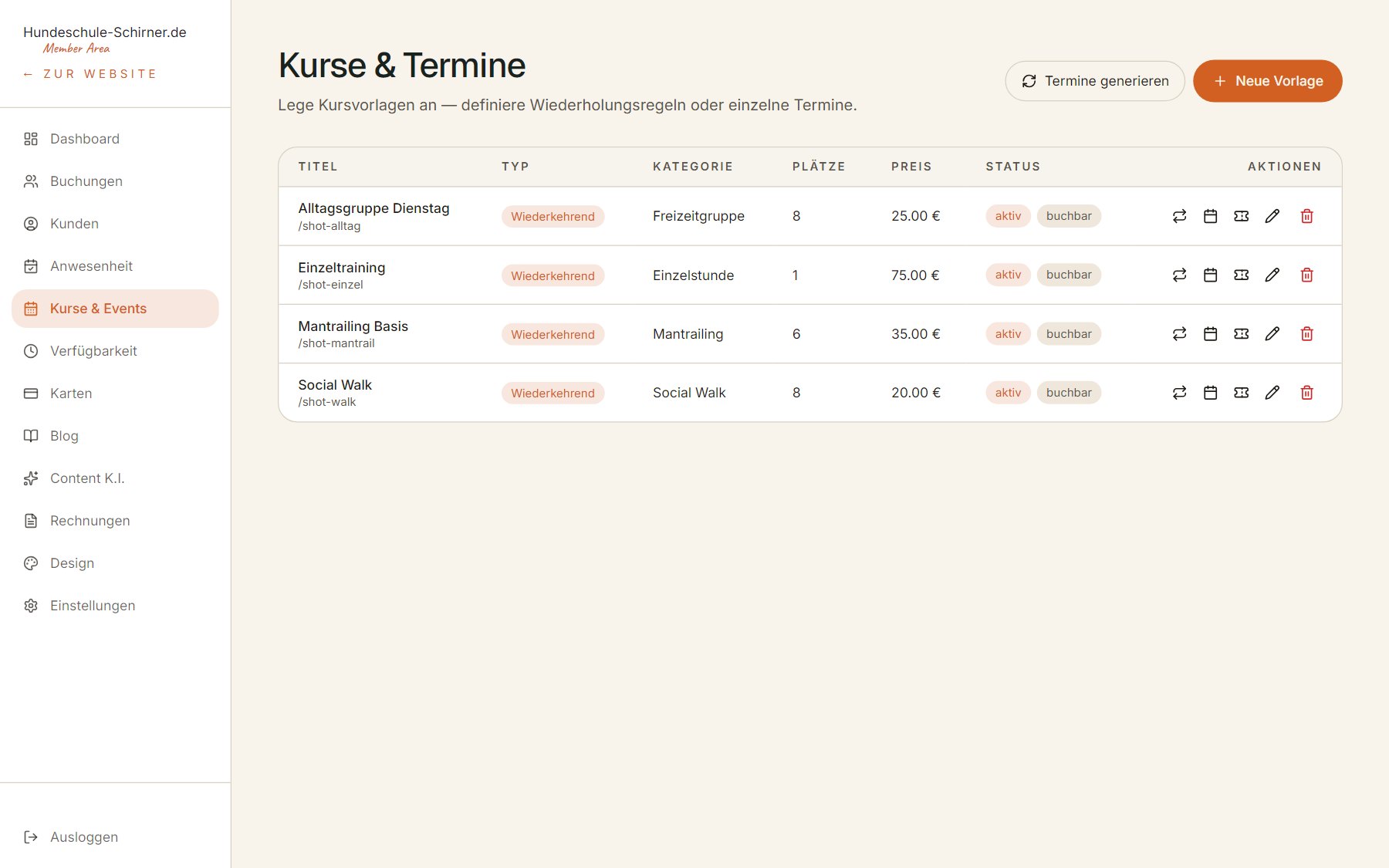This screenshot has height=868, width=1389.
Task: Click the Alltagsgruppe Dienstag title text
Action: [373, 208]
